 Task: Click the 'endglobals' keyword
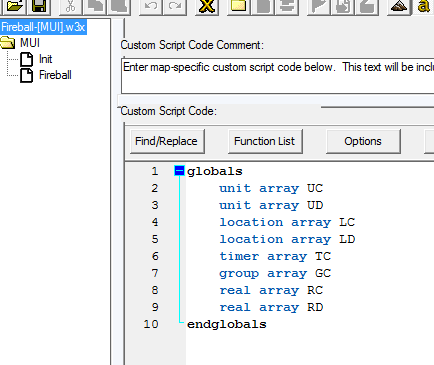(x=227, y=324)
